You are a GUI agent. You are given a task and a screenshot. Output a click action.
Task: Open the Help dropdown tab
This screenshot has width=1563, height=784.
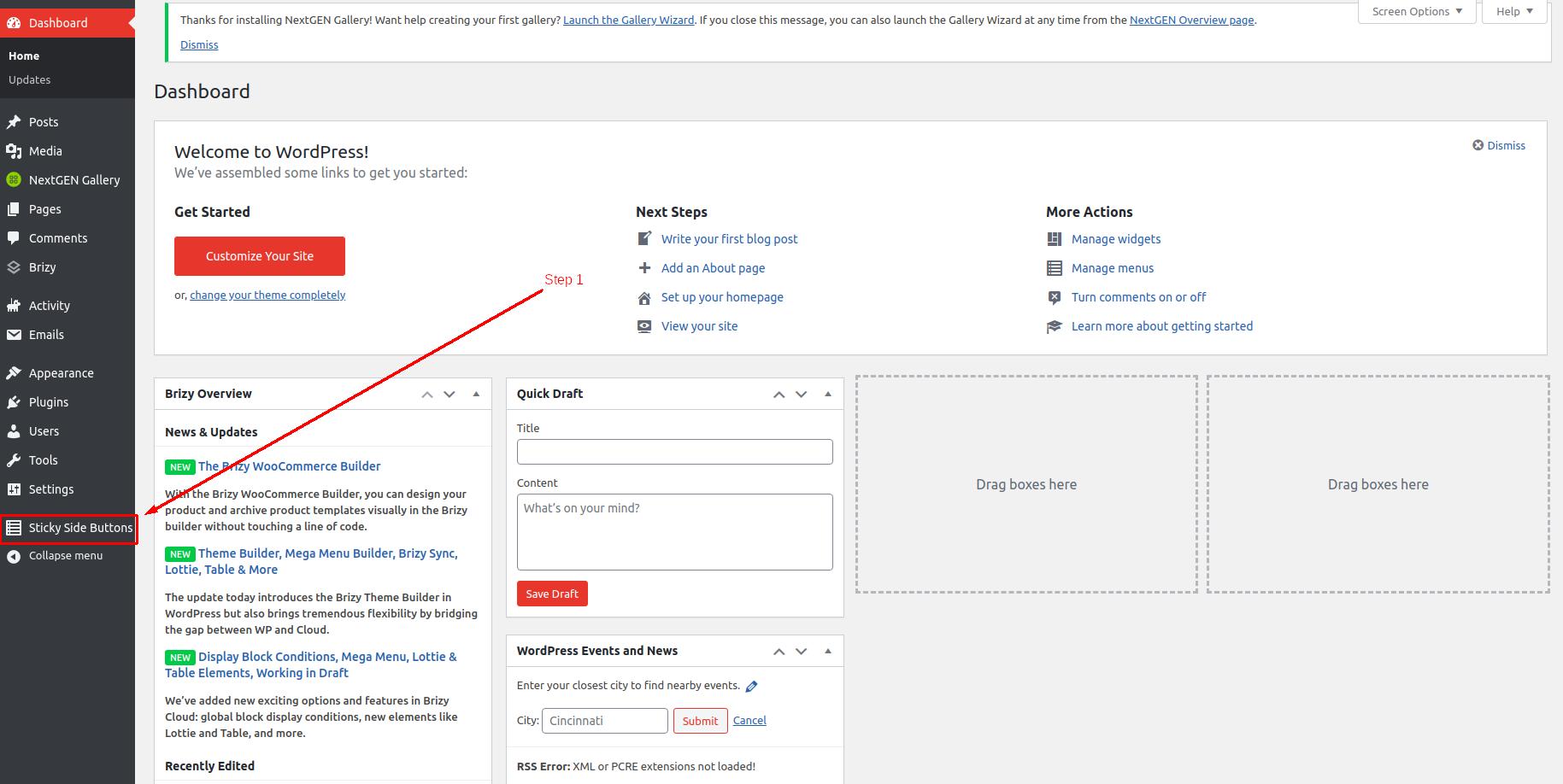click(x=1514, y=11)
